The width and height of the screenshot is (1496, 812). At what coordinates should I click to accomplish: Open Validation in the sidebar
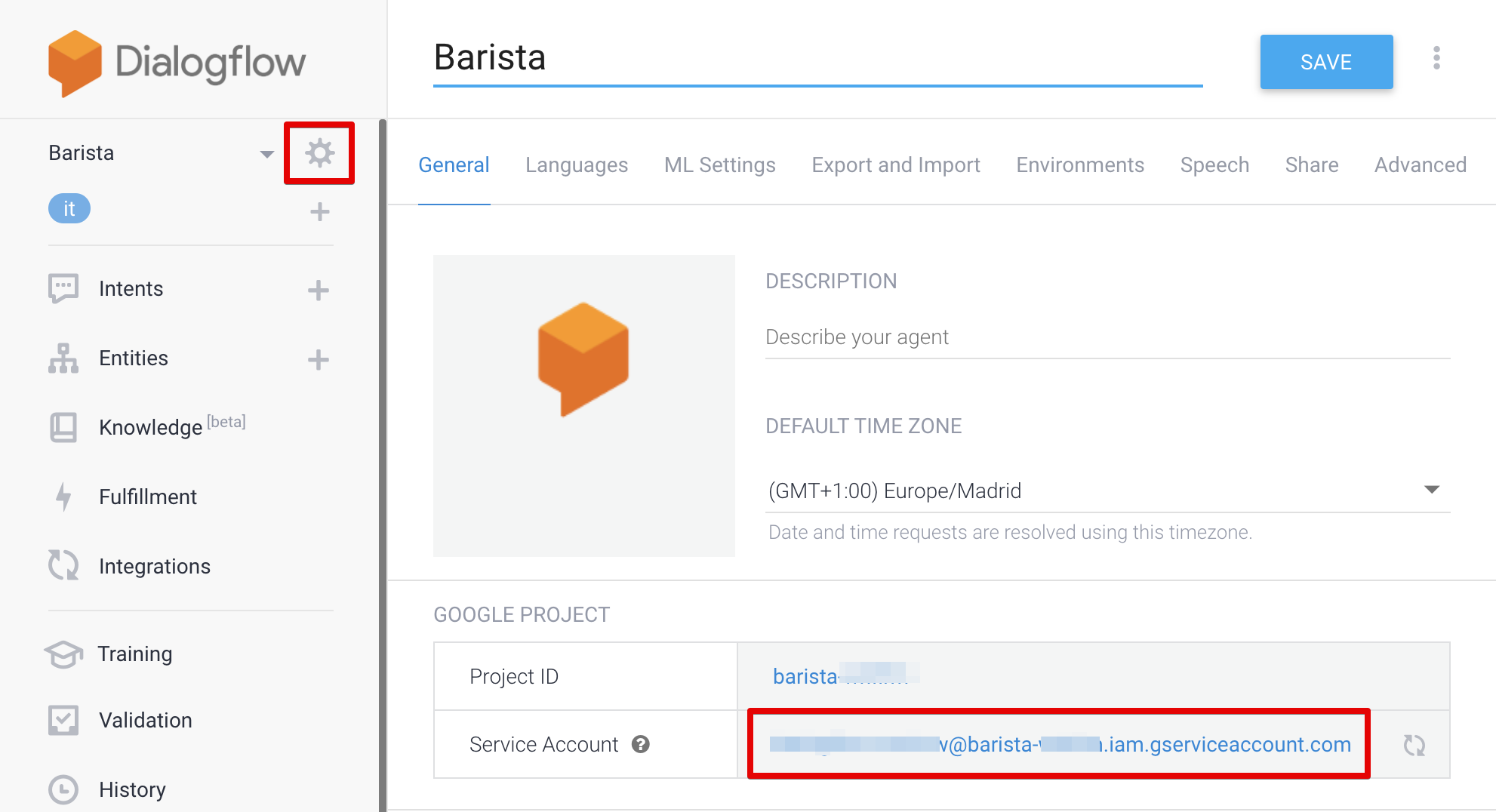point(146,720)
